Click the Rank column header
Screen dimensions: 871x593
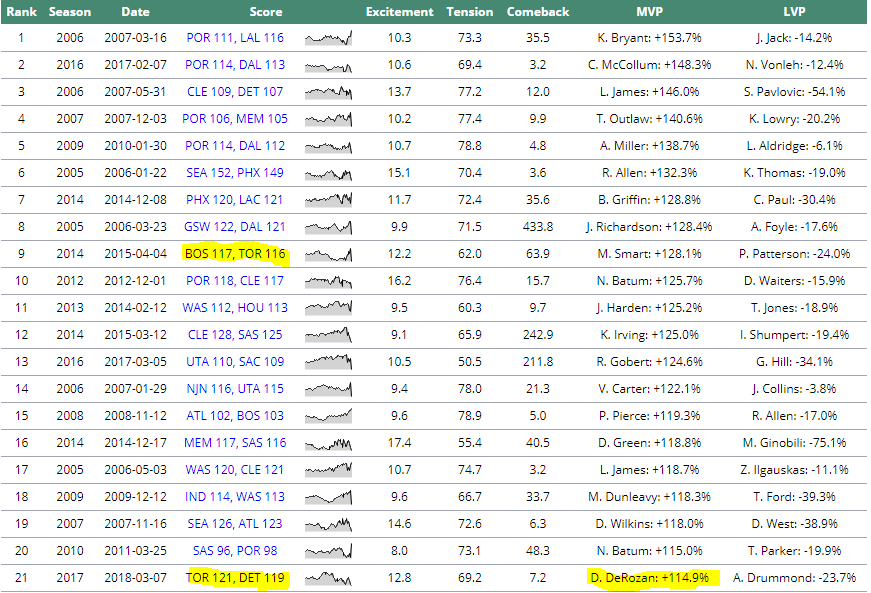(x=21, y=12)
